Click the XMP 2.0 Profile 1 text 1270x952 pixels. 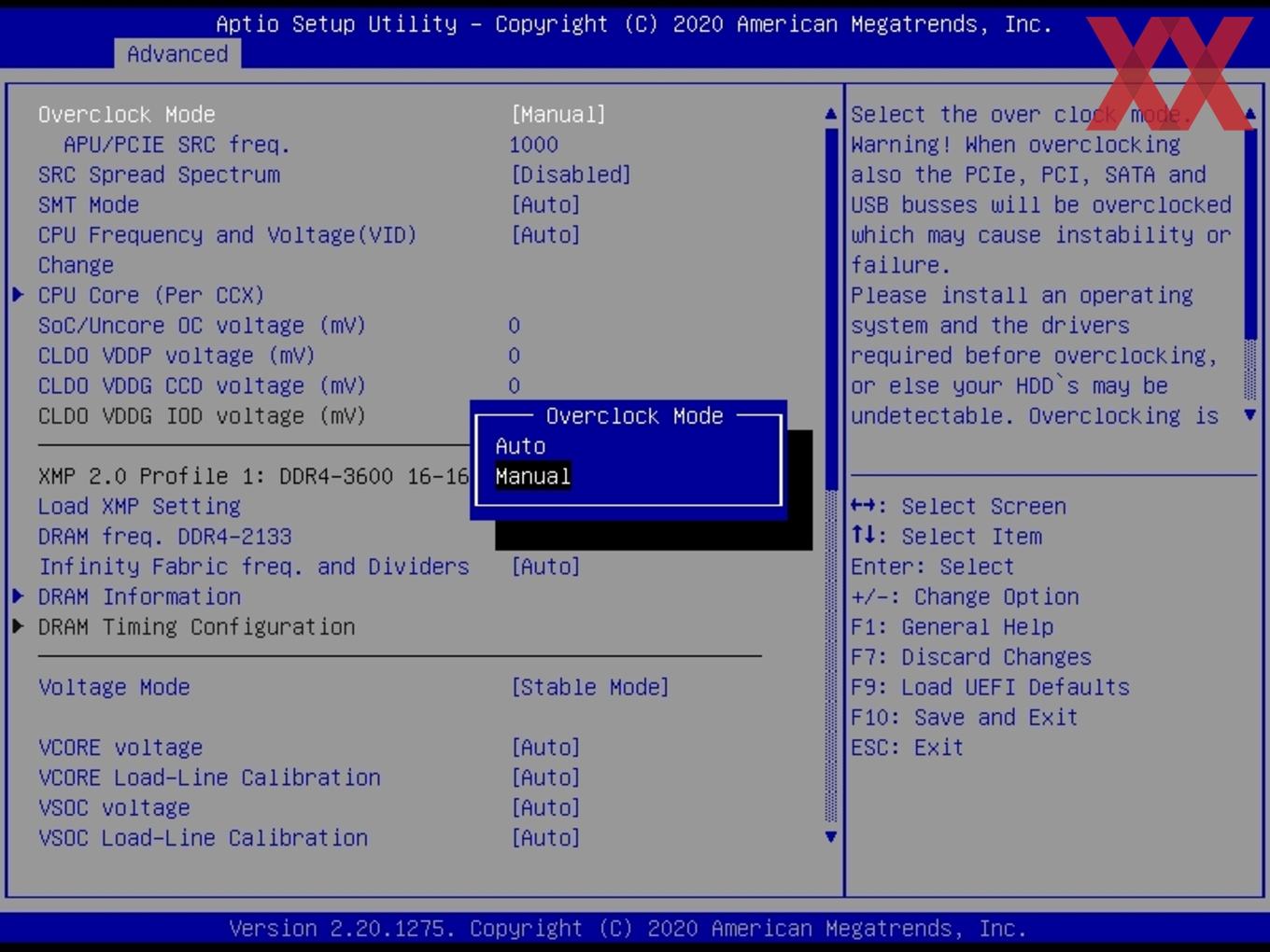pyautogui.click(x=253, y=476)
